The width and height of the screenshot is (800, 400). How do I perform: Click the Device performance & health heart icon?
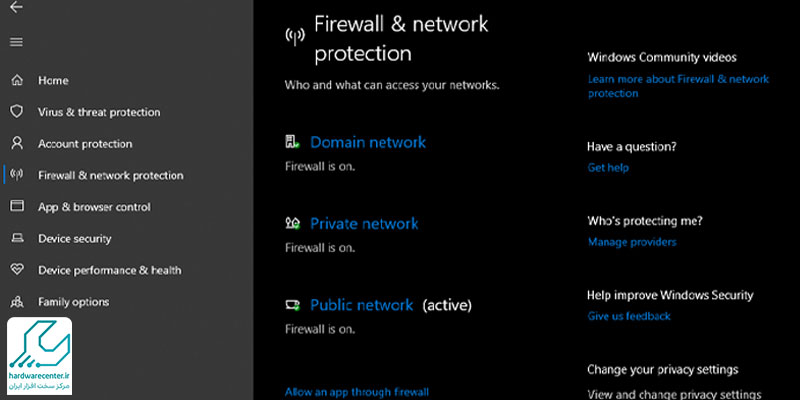[x=17, y=270]
